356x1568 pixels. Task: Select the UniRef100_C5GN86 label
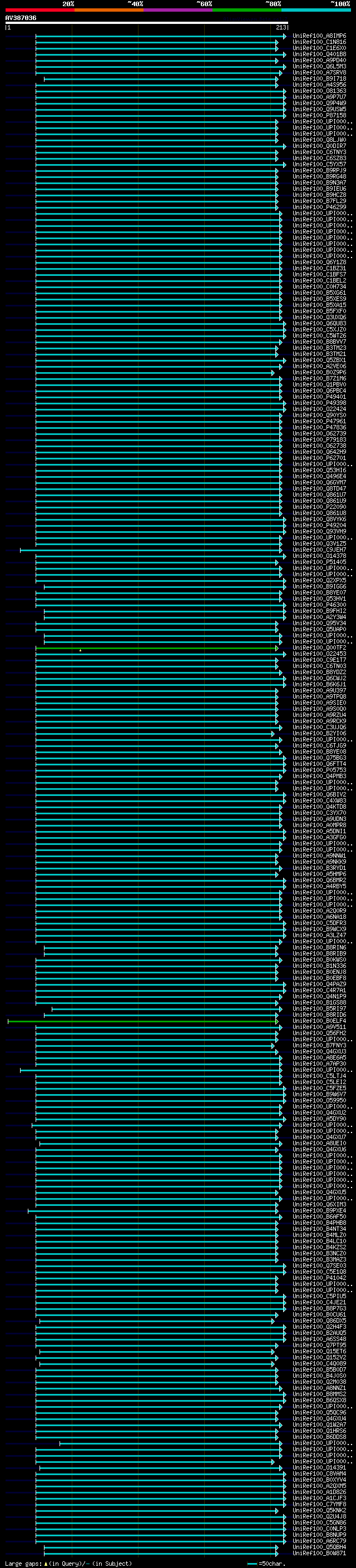pos(319,1522)
